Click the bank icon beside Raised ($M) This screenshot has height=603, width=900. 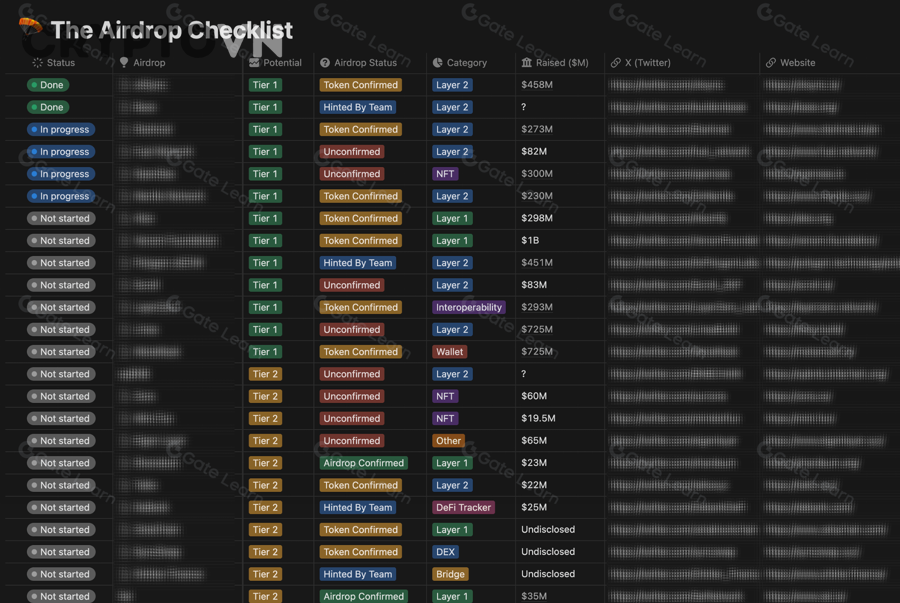pyautogui.click(x=527, y=63)
